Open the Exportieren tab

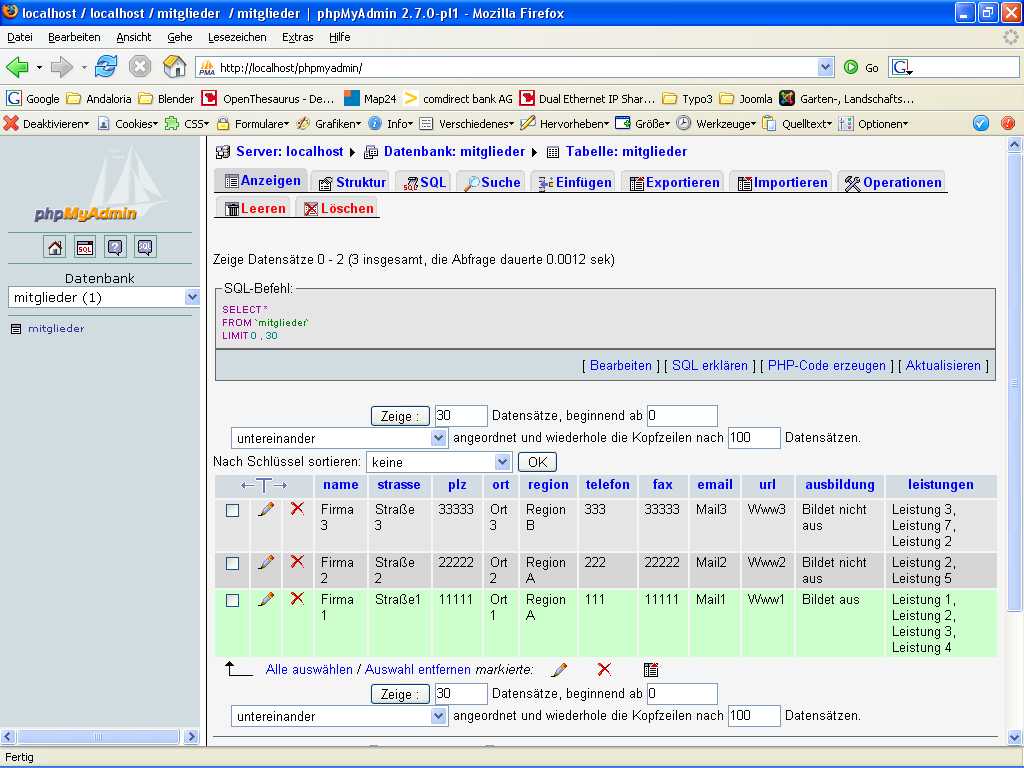coord(674,182)
